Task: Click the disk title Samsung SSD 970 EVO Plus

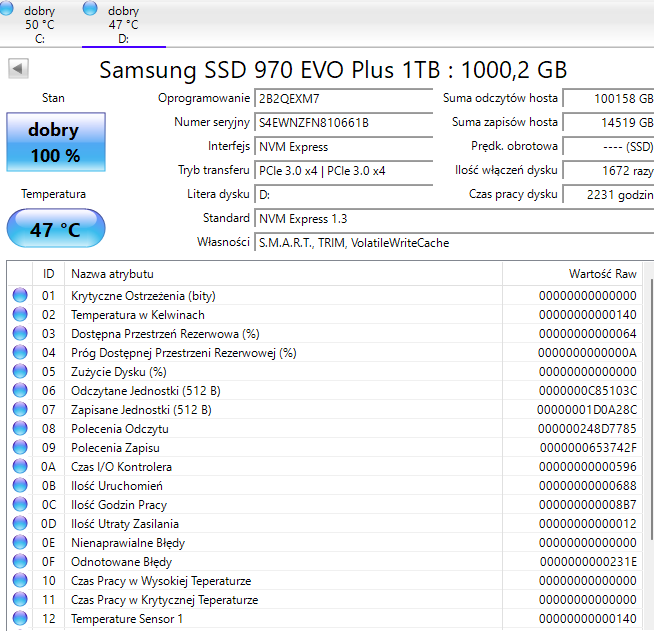Action: 333,69
